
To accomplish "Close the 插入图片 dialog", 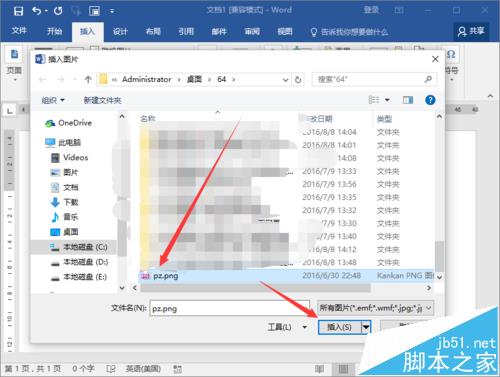I will coord(435,59).
